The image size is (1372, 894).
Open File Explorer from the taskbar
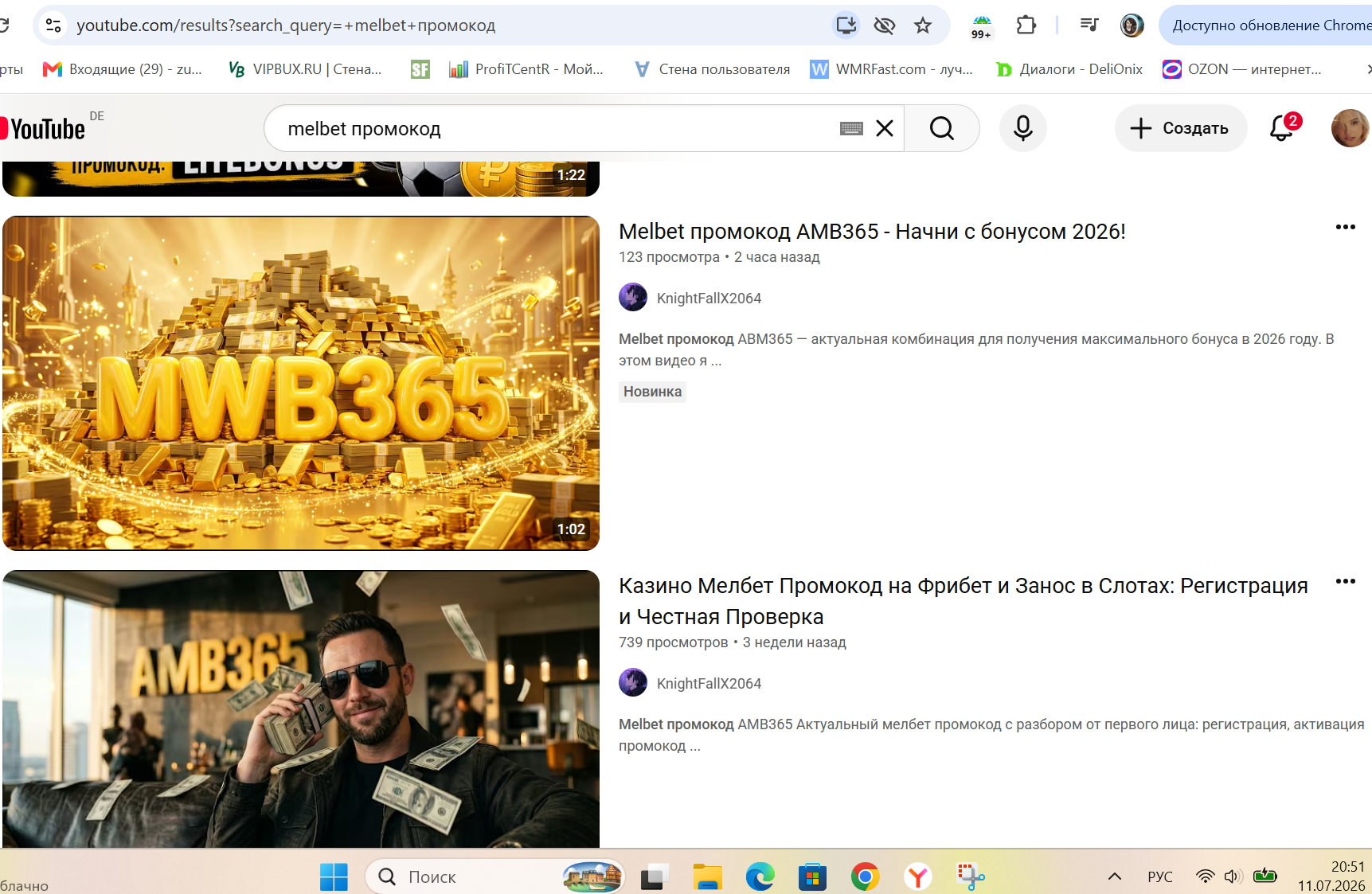[x=707, y=876]
